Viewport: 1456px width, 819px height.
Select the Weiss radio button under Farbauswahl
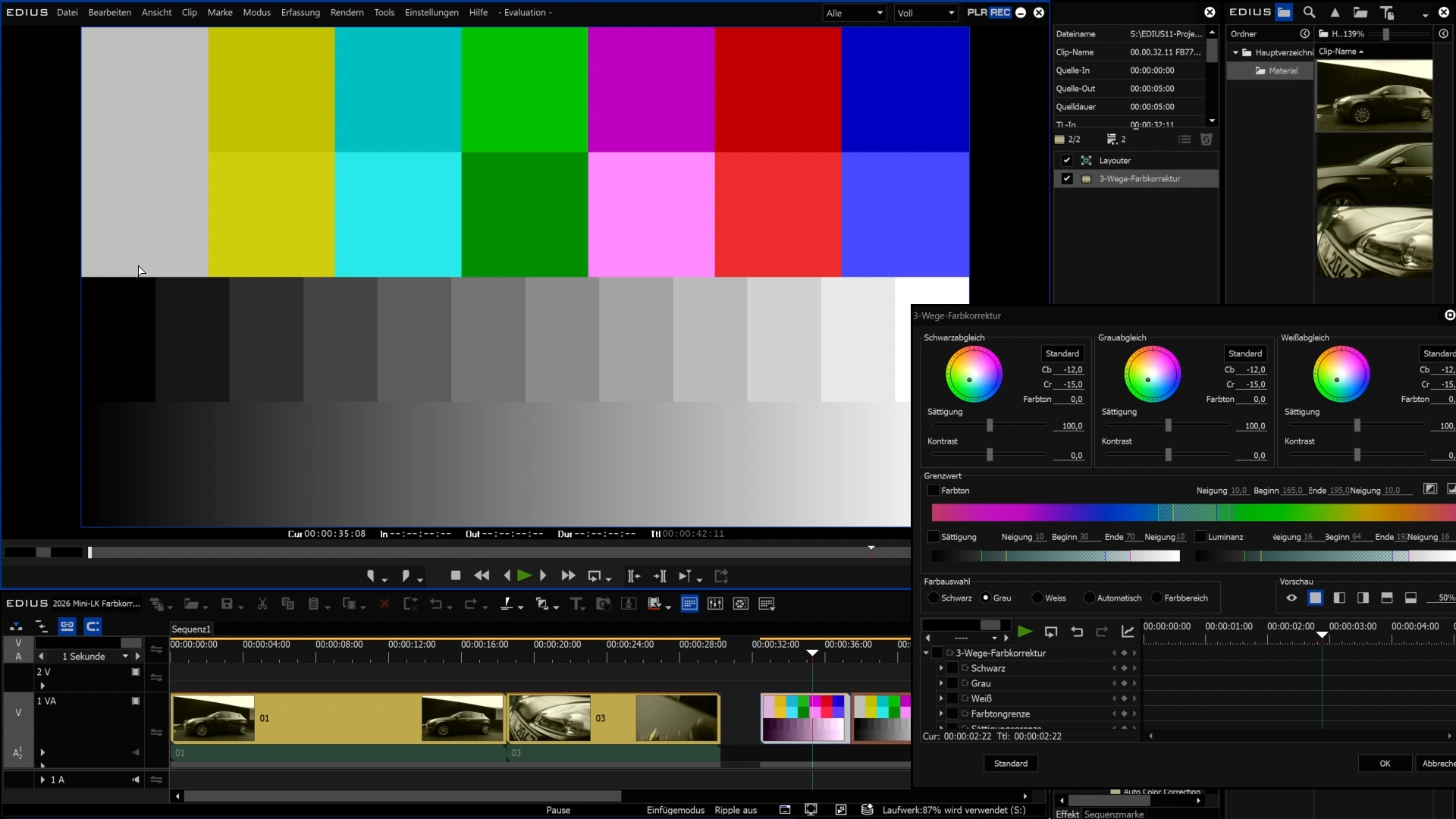(1038, 598)
